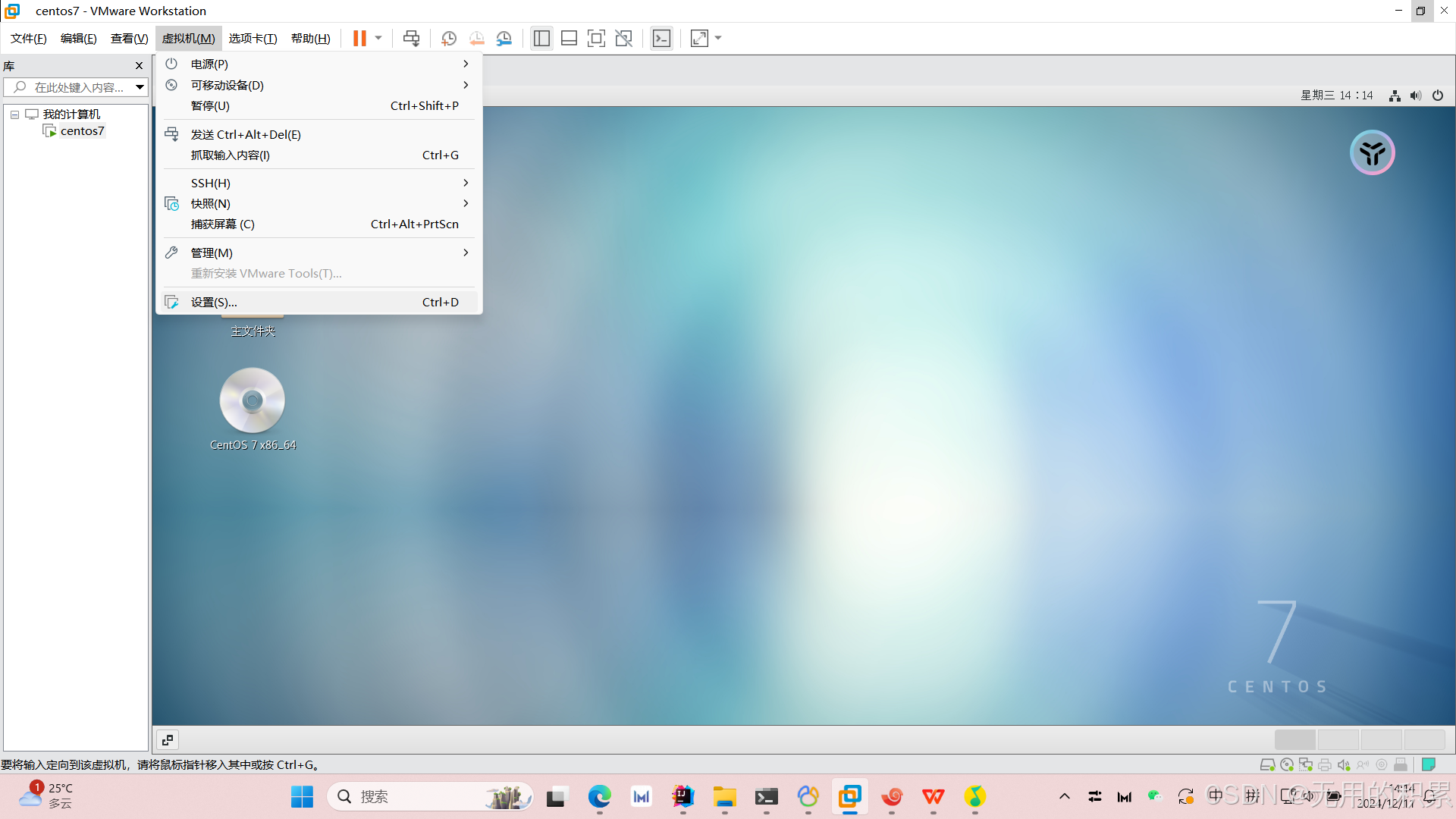Click the pause virtual machine toolbar icon
Viewport: 1456px width, 819px height.
pos(359,39)
